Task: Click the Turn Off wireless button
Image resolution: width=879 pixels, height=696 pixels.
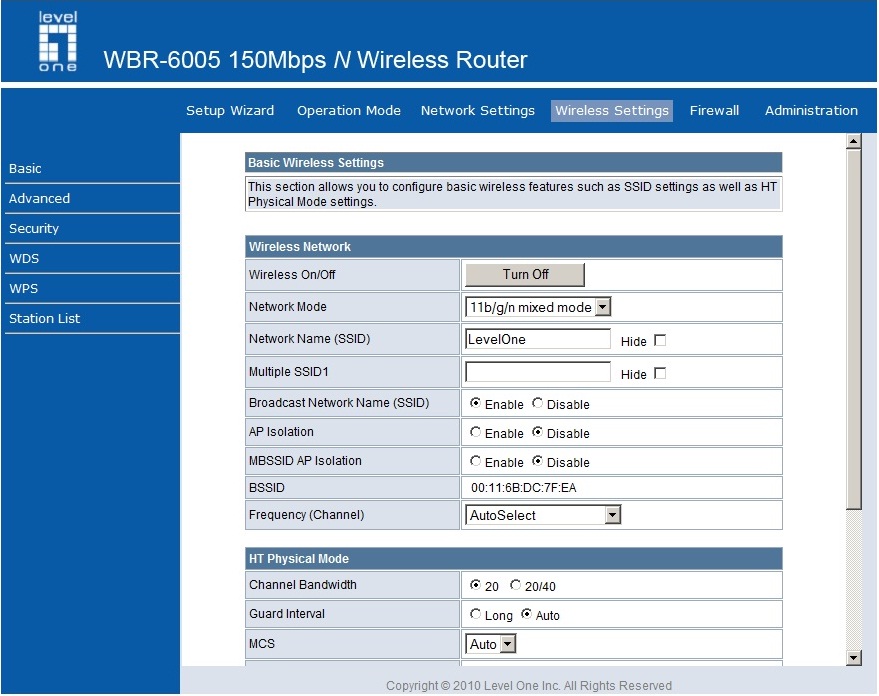Action: tap(525, 275)
